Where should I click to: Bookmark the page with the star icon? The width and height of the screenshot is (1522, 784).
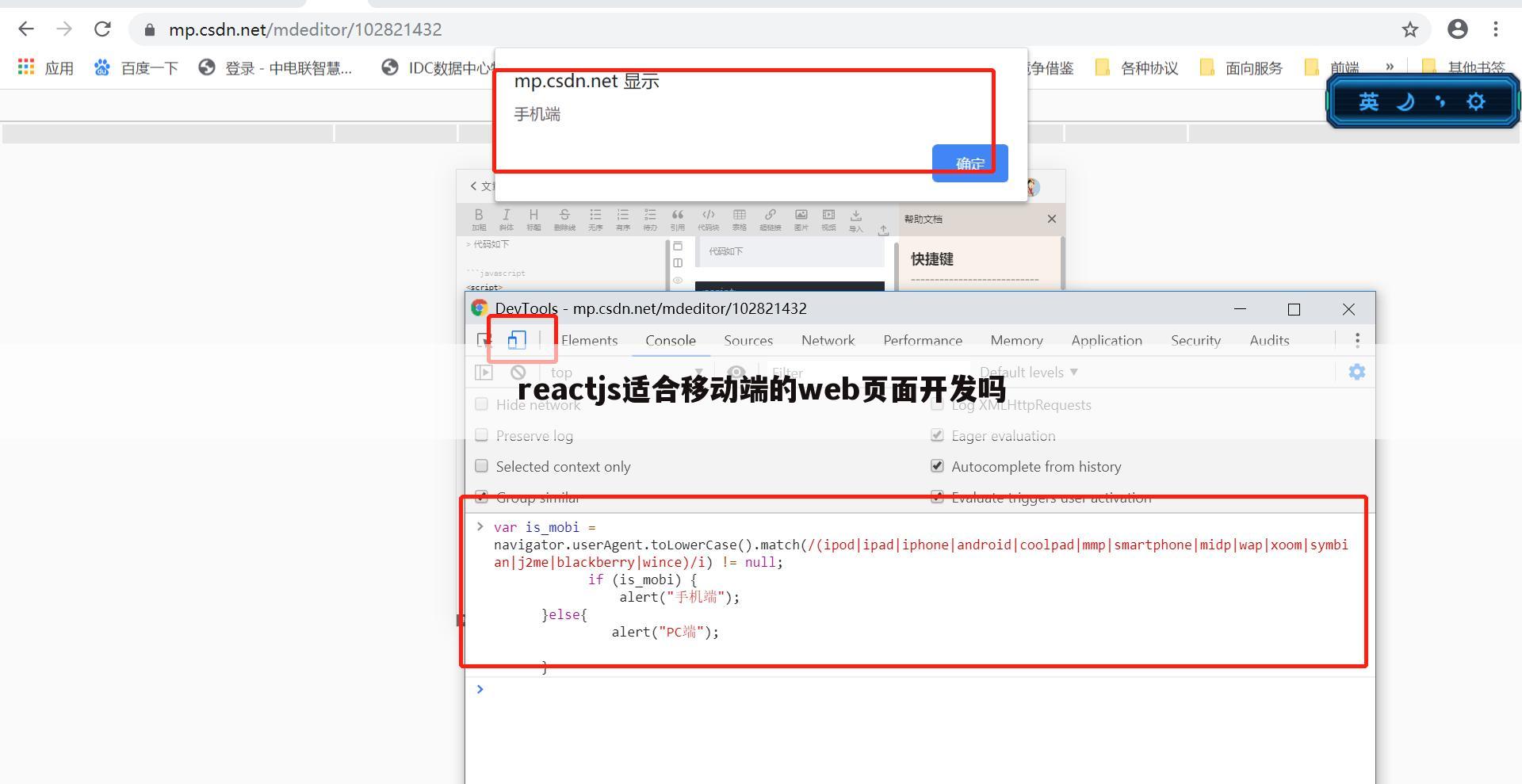pyautogui.click(x=1410, y=29)
